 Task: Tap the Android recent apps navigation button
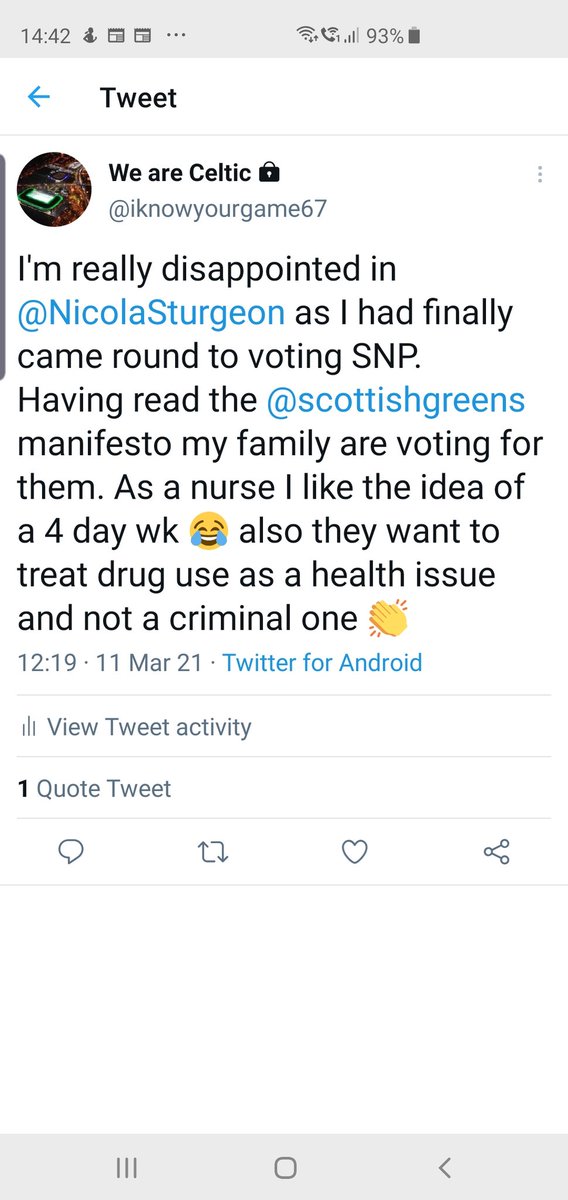click(x=126, y=1167)
